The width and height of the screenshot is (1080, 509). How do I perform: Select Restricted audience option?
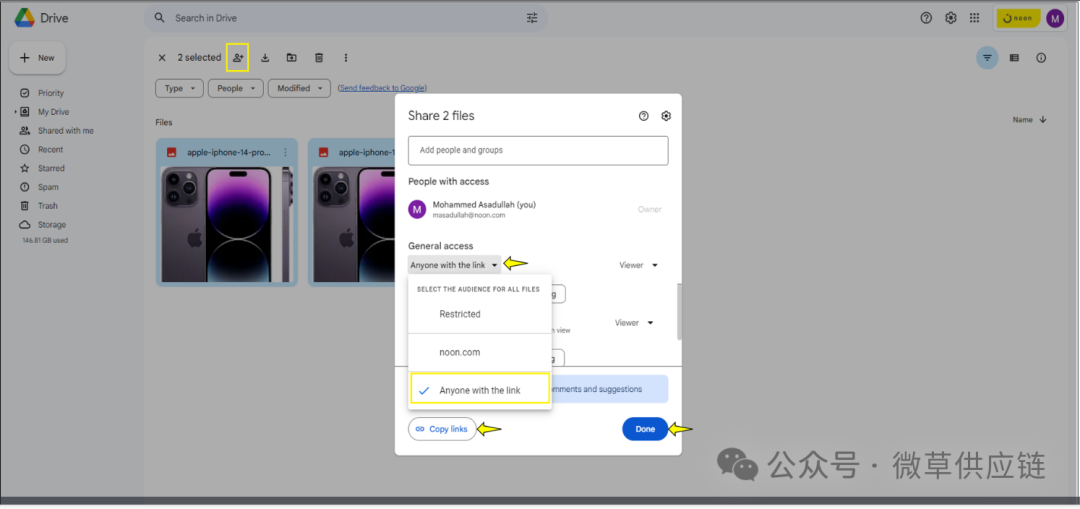click(479, 314)
